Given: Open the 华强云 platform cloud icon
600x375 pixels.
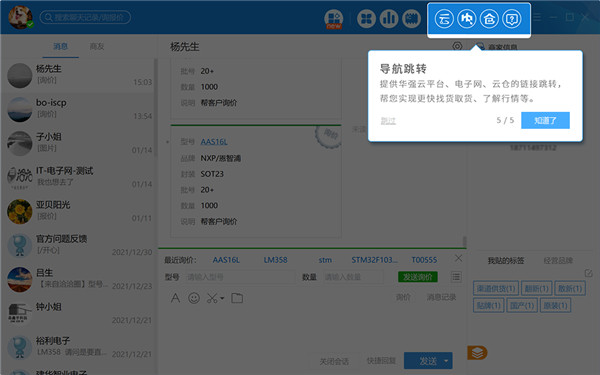Looking at the screenshot, I should tap(444, 18).
